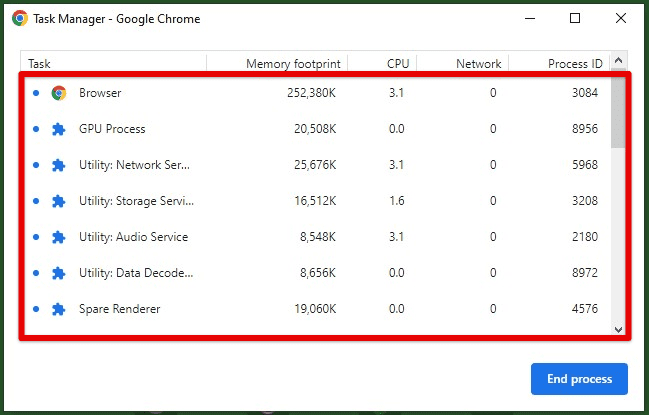Sort by the Process ID column header
This screenshot has height=415, width=649.
[559, 63]
